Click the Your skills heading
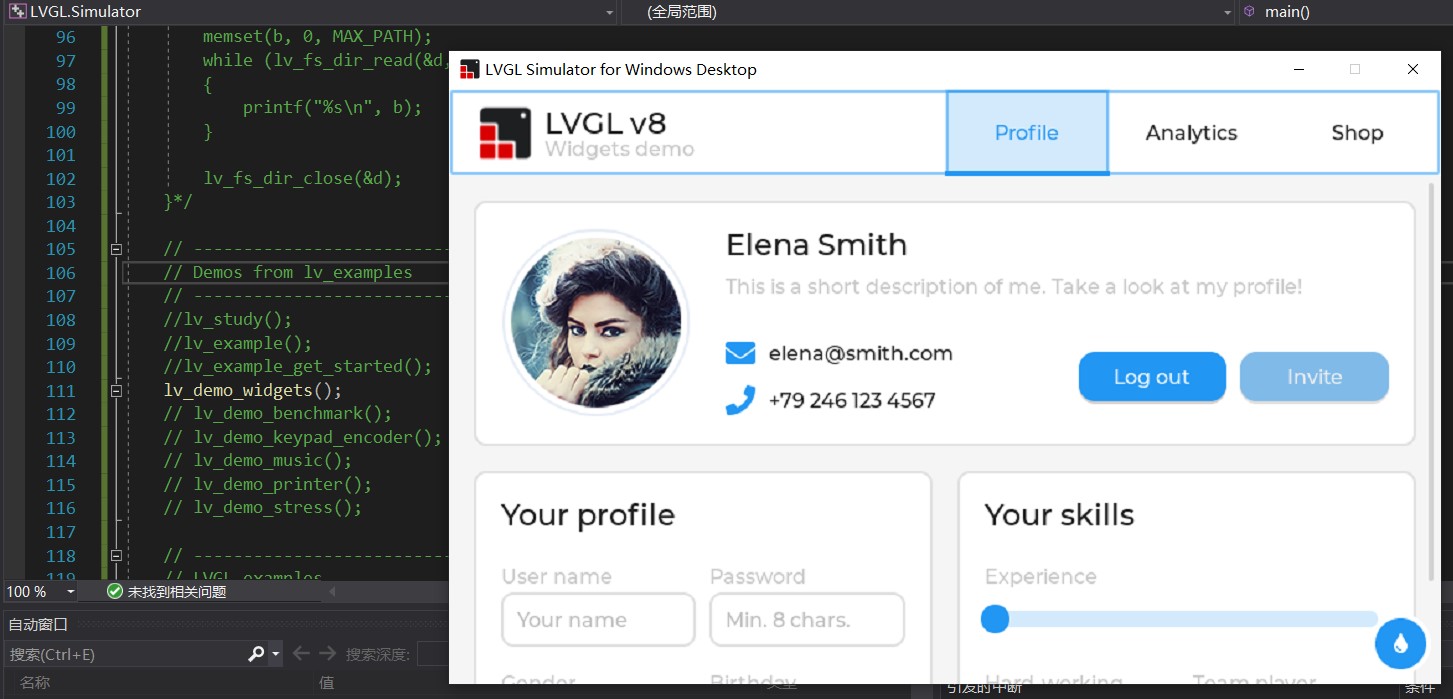Viewport: 1453px width, 699px height. 1059,515
